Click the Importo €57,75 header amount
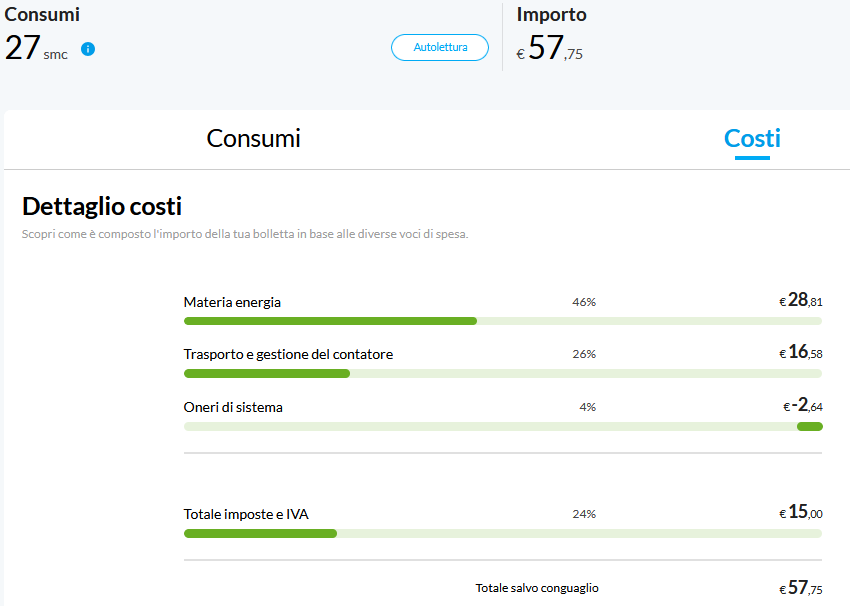This screenshot has height=606, width=850. pyautogui.click(x=550, y=48)
